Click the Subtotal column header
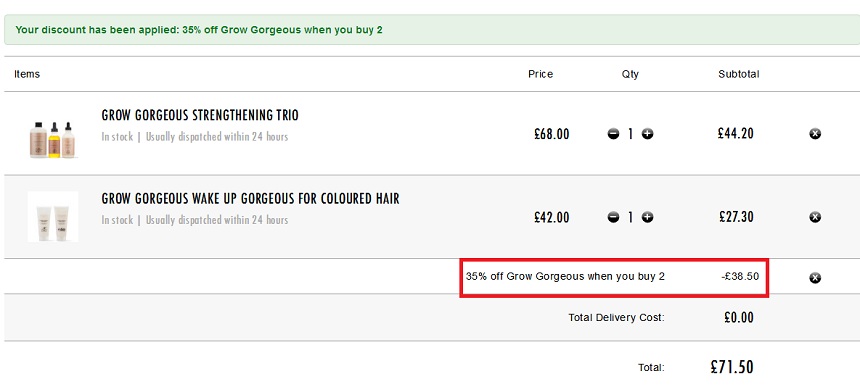 (739, 74)
